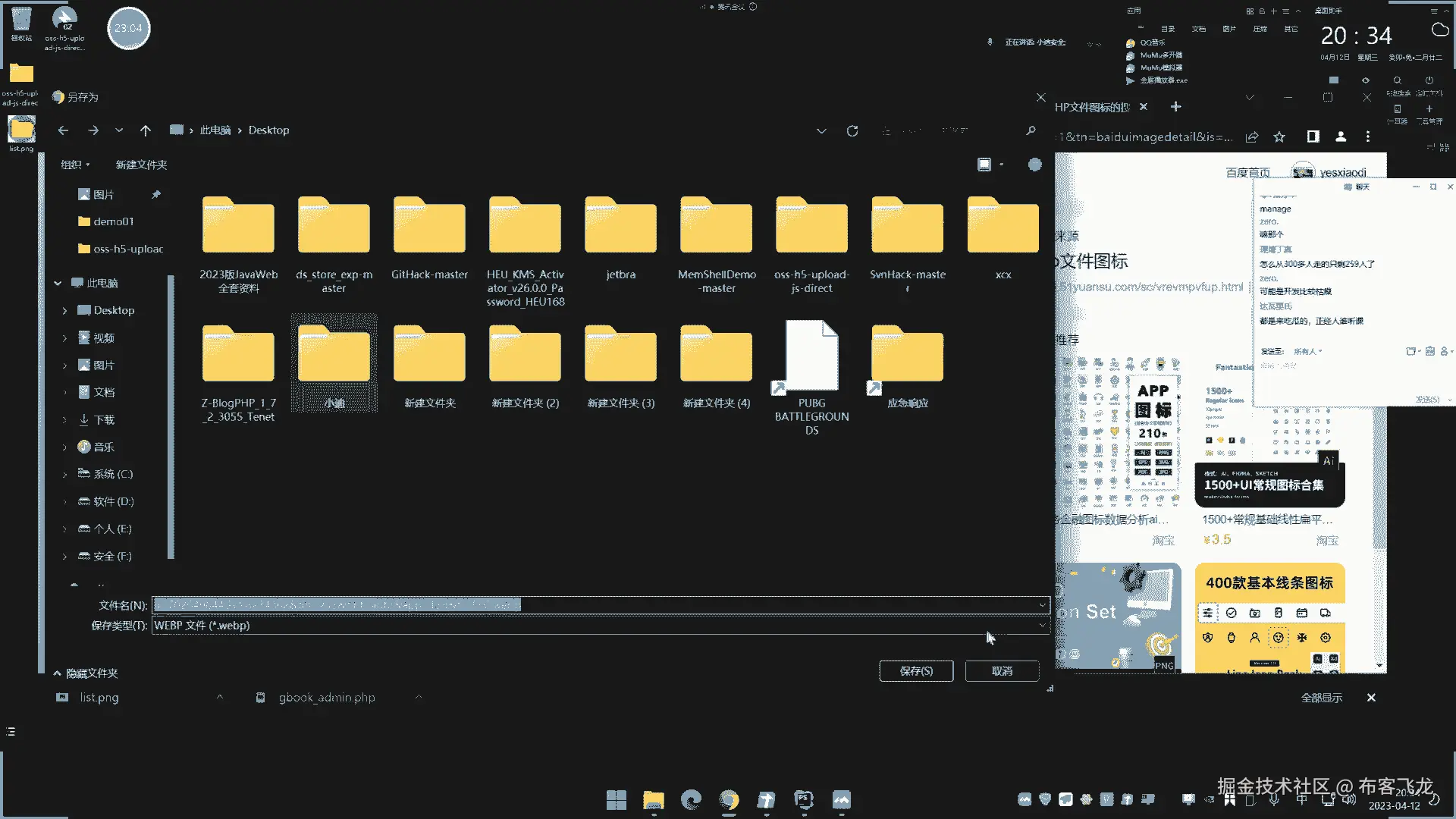Click the help icon beside view options
This screenshot has height=819, width=1456.
[x=1034, y=165]
